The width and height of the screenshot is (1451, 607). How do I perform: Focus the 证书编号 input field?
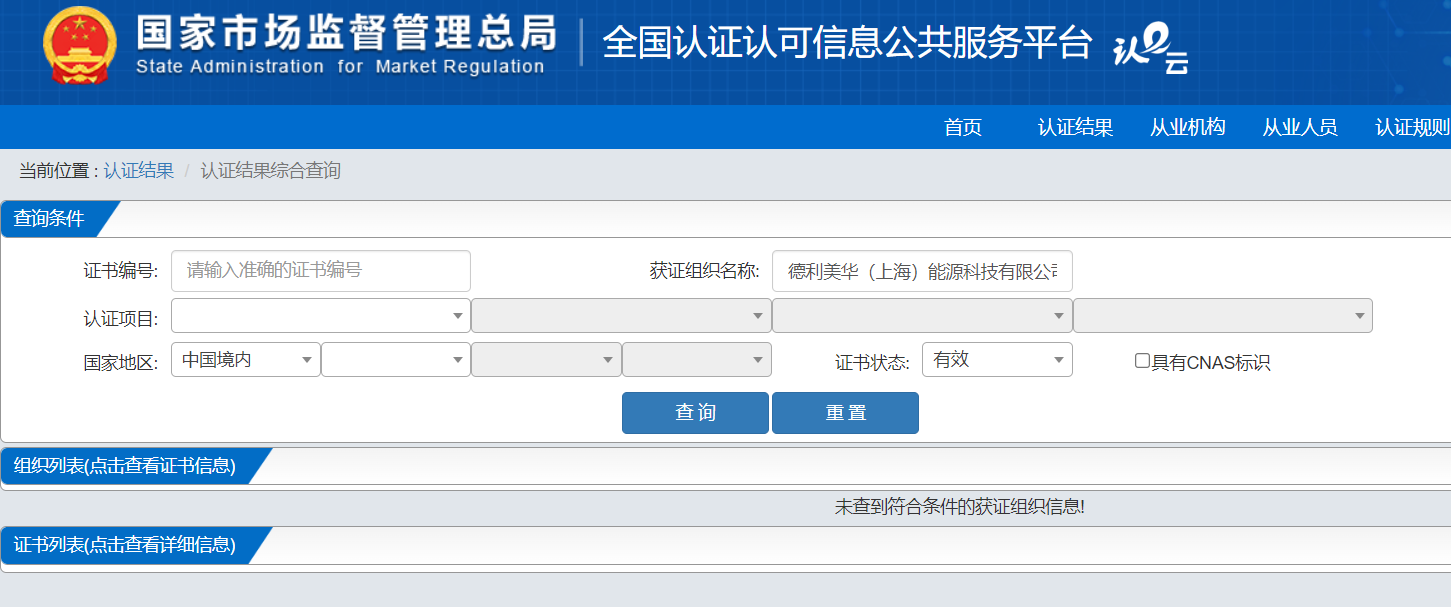tap(321, 271)
